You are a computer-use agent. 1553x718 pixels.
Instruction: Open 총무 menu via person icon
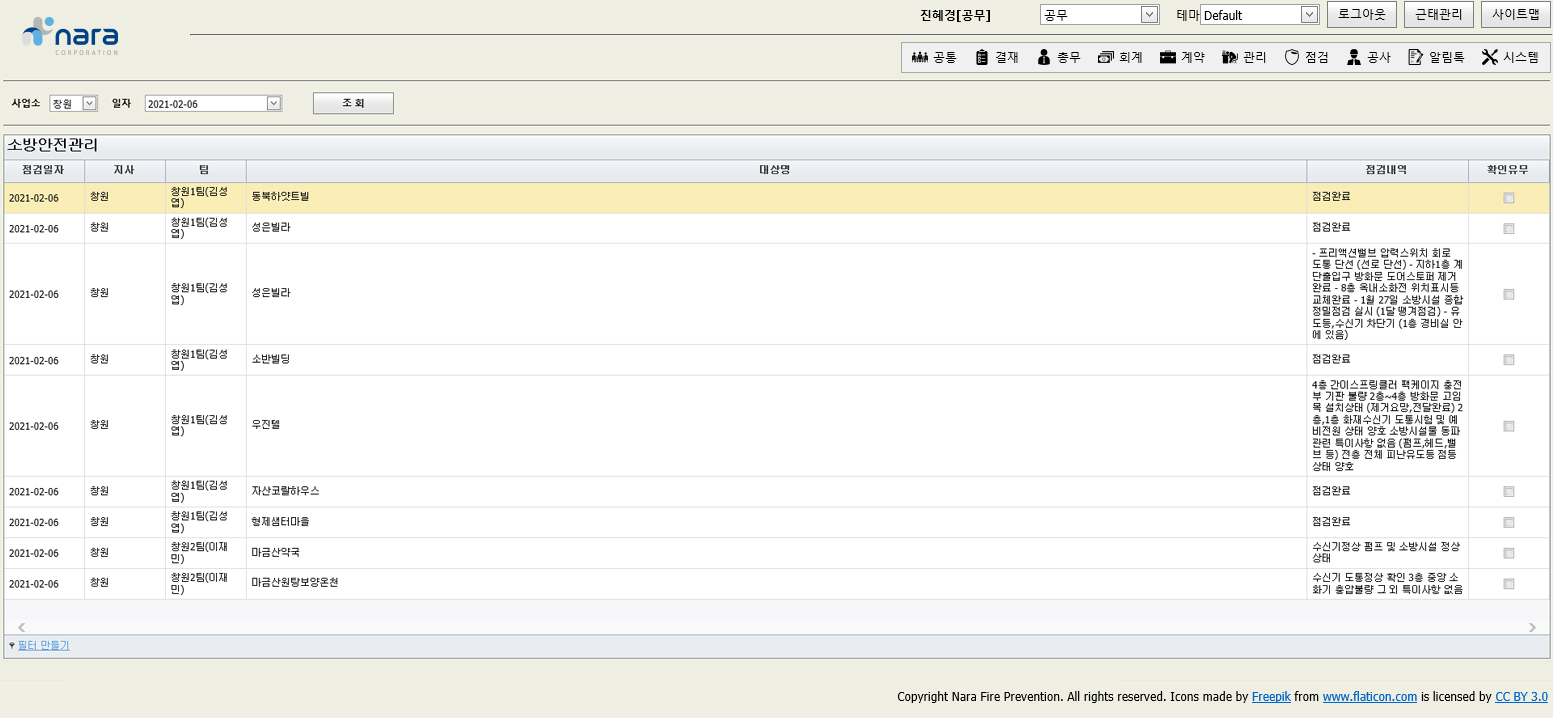(x=1044, y=58)
